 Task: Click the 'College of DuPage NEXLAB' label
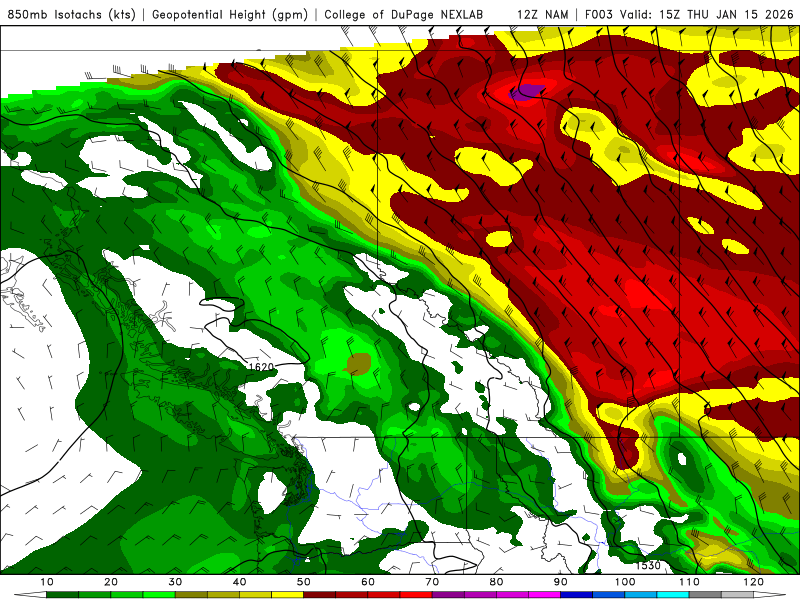click(x=403, y=15)
